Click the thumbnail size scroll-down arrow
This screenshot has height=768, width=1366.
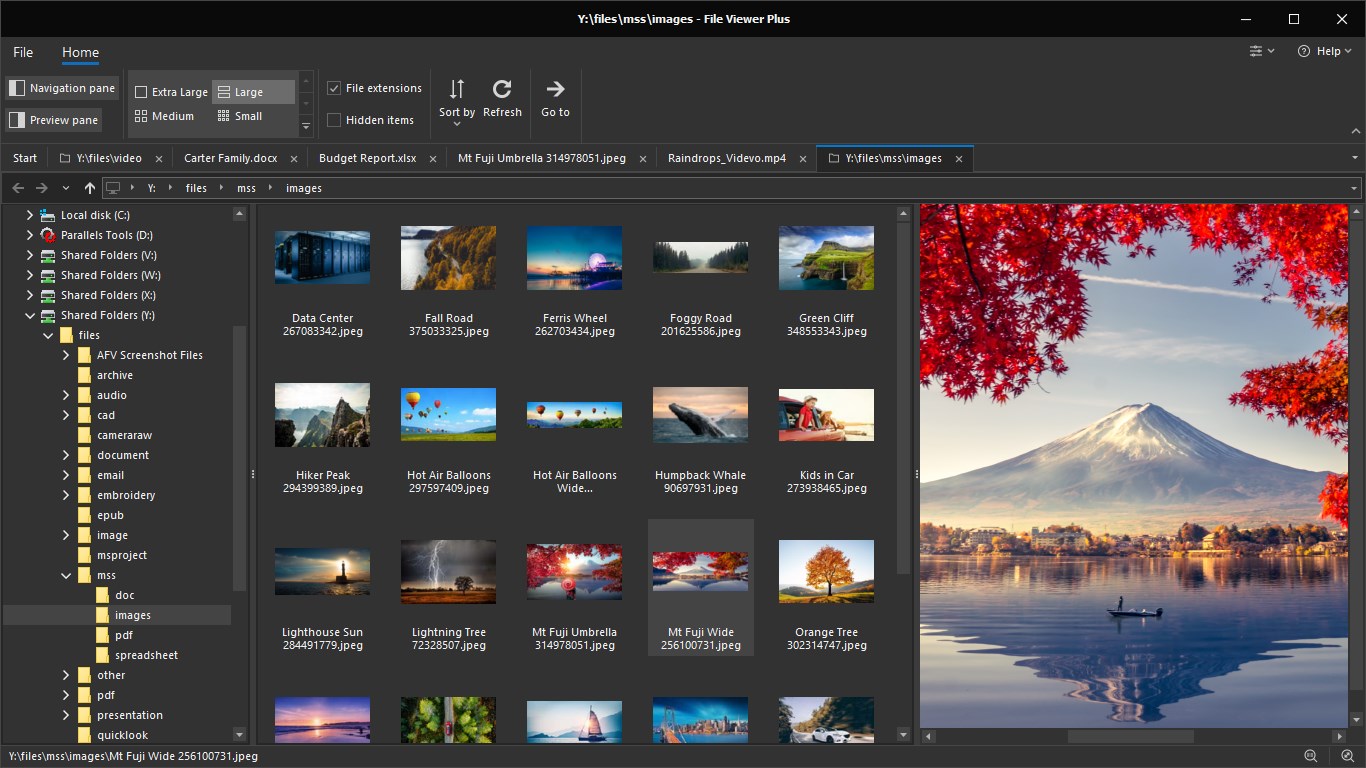(x=306, y=104)
